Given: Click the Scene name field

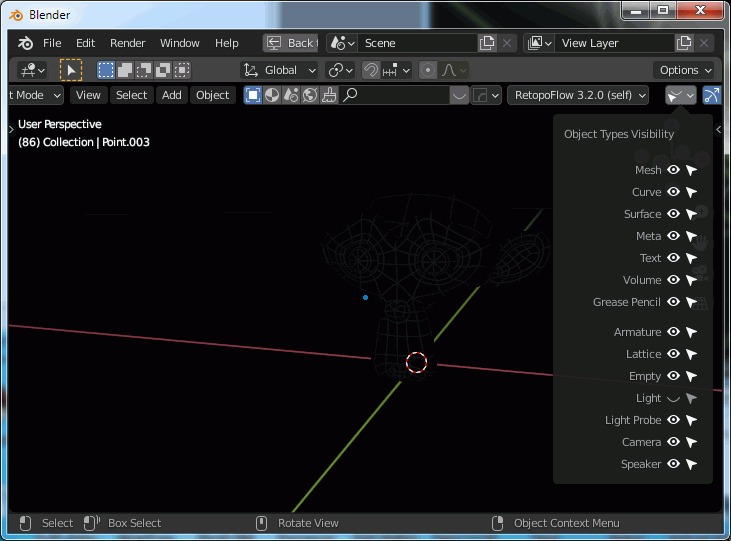Looking at the screenshot, I should (417, 43).
